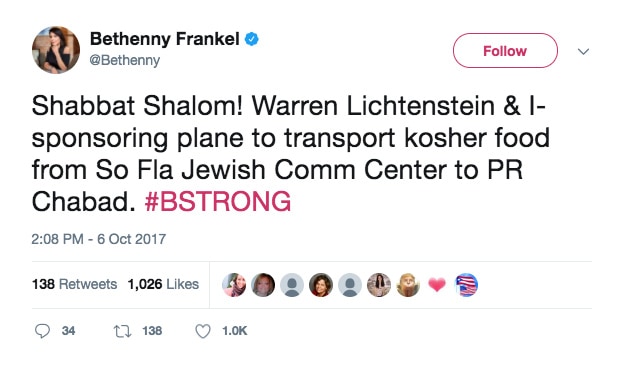Image resolution: width=625 pixels, height=365 pixels.
Task: Open the first liker avatar with scarf
Action: [x=234, y=285]
